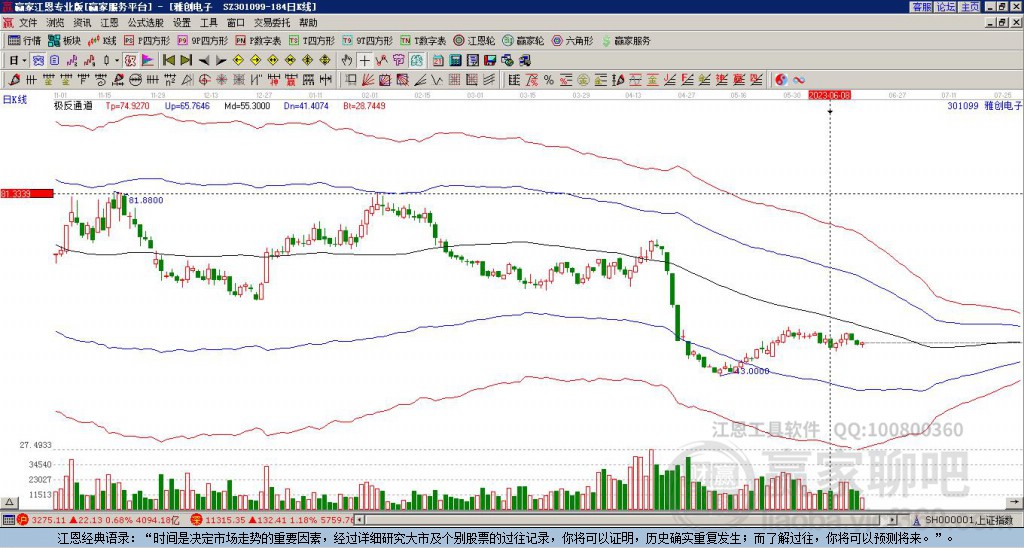1024x548 pixels.
Task: Open the 帮助 menu
Action: (308, 23)
